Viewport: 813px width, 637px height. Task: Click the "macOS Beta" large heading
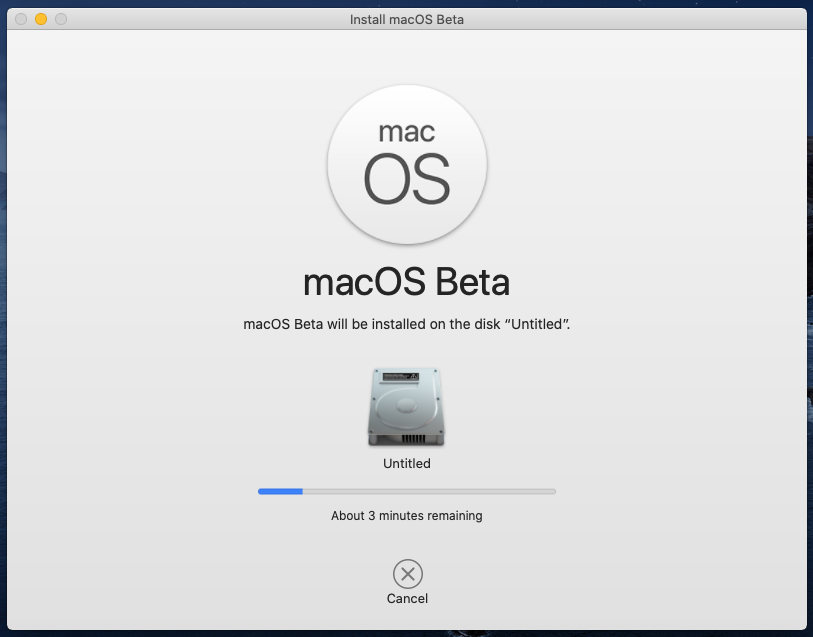point(406,282)
